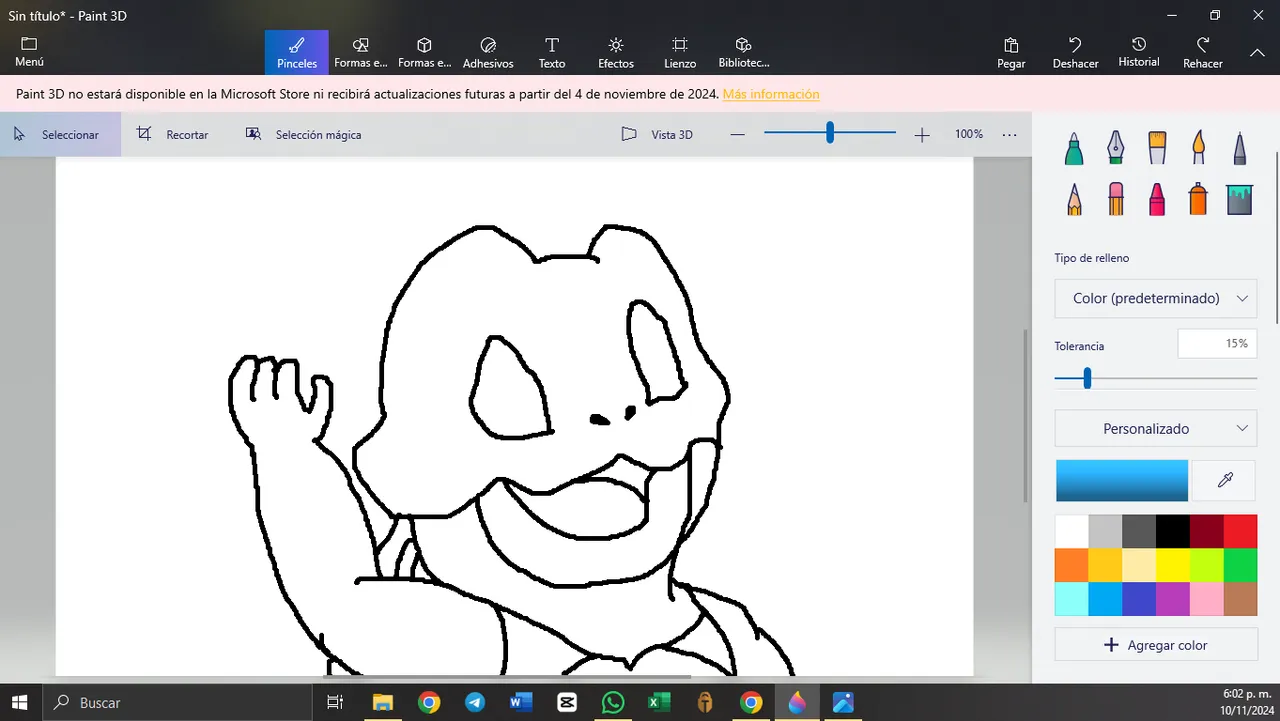
Task: Choose the orange color swatch
Action: [1072, 565]
